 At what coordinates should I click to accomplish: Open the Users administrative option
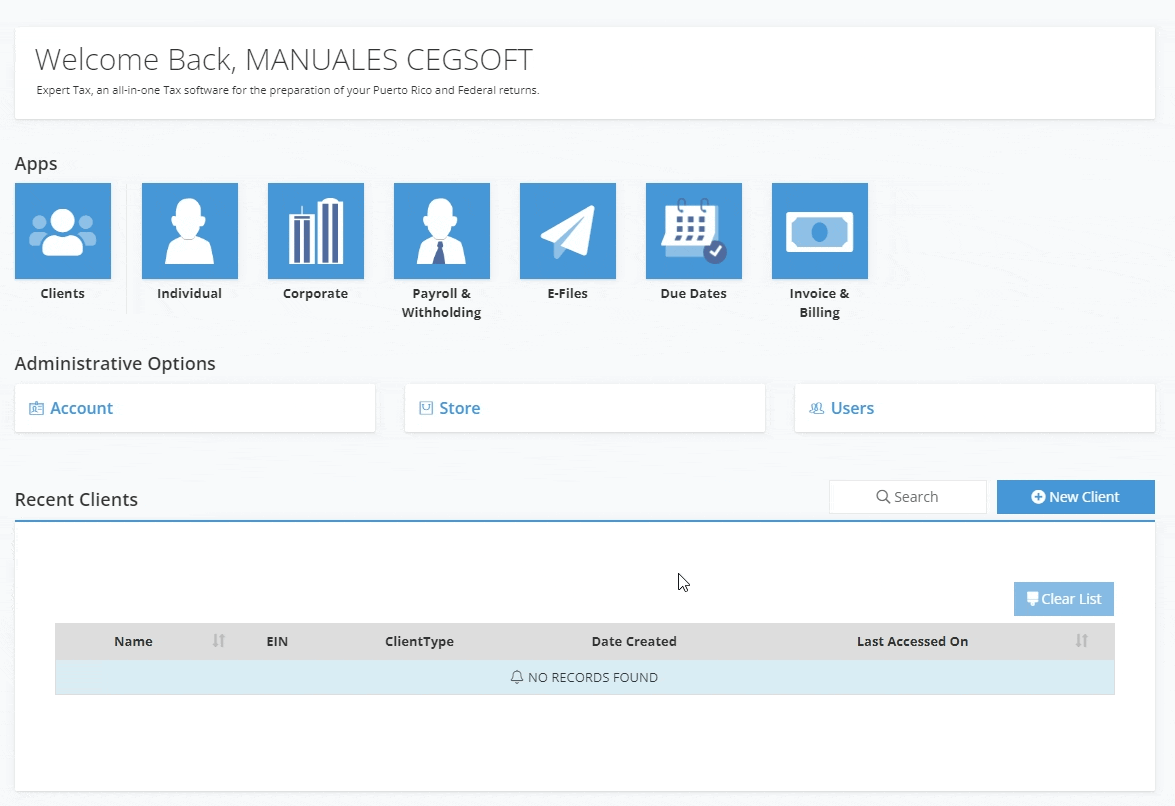click(x=852, y=408)
